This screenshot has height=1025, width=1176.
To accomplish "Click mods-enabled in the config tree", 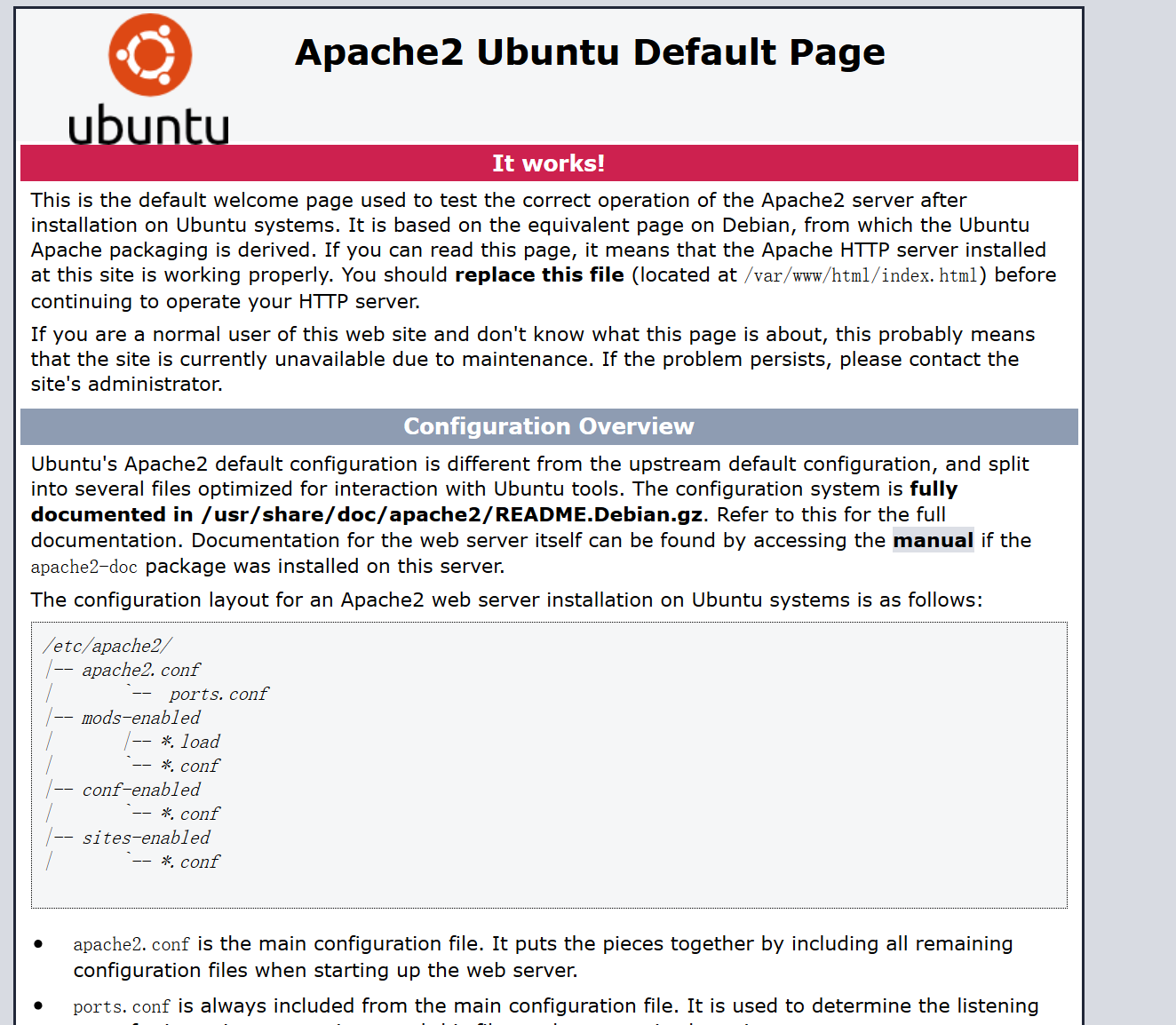I will point(141,718).
